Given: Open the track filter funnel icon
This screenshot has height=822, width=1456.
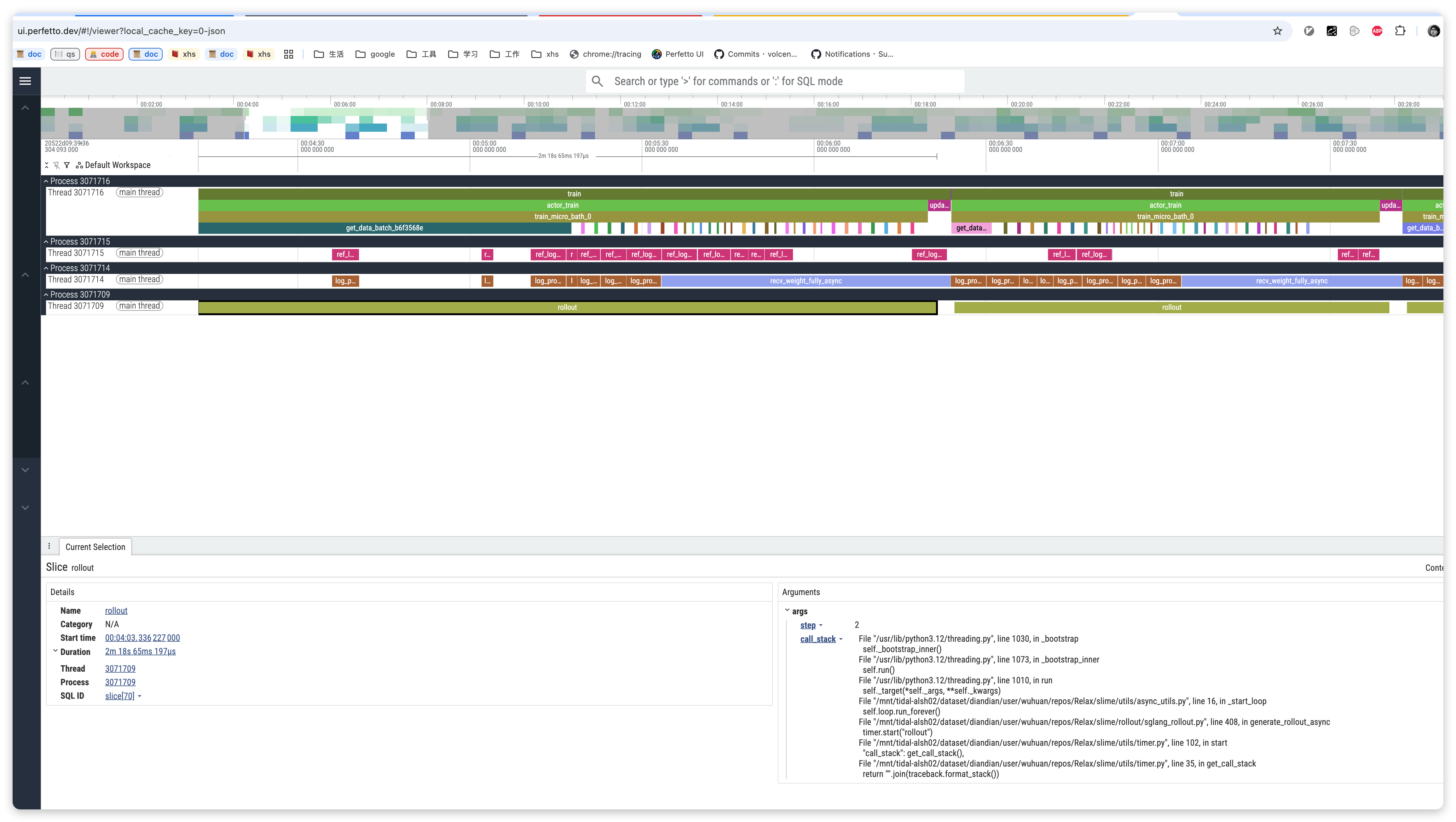Looking at the screenshot, I should [67, 165].
